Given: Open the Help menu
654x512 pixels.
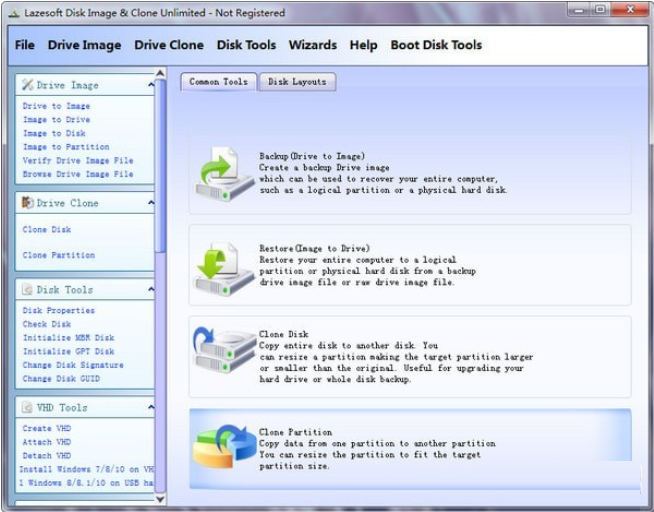Looking at the screenshot, I should click(x=363, y=45).
